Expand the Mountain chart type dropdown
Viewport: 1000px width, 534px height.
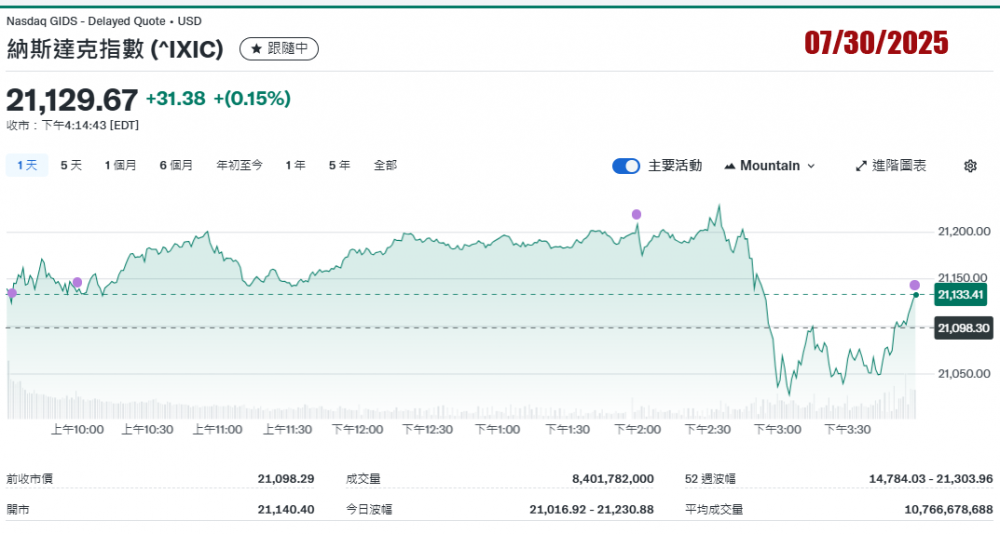click(x=811, y=166)
